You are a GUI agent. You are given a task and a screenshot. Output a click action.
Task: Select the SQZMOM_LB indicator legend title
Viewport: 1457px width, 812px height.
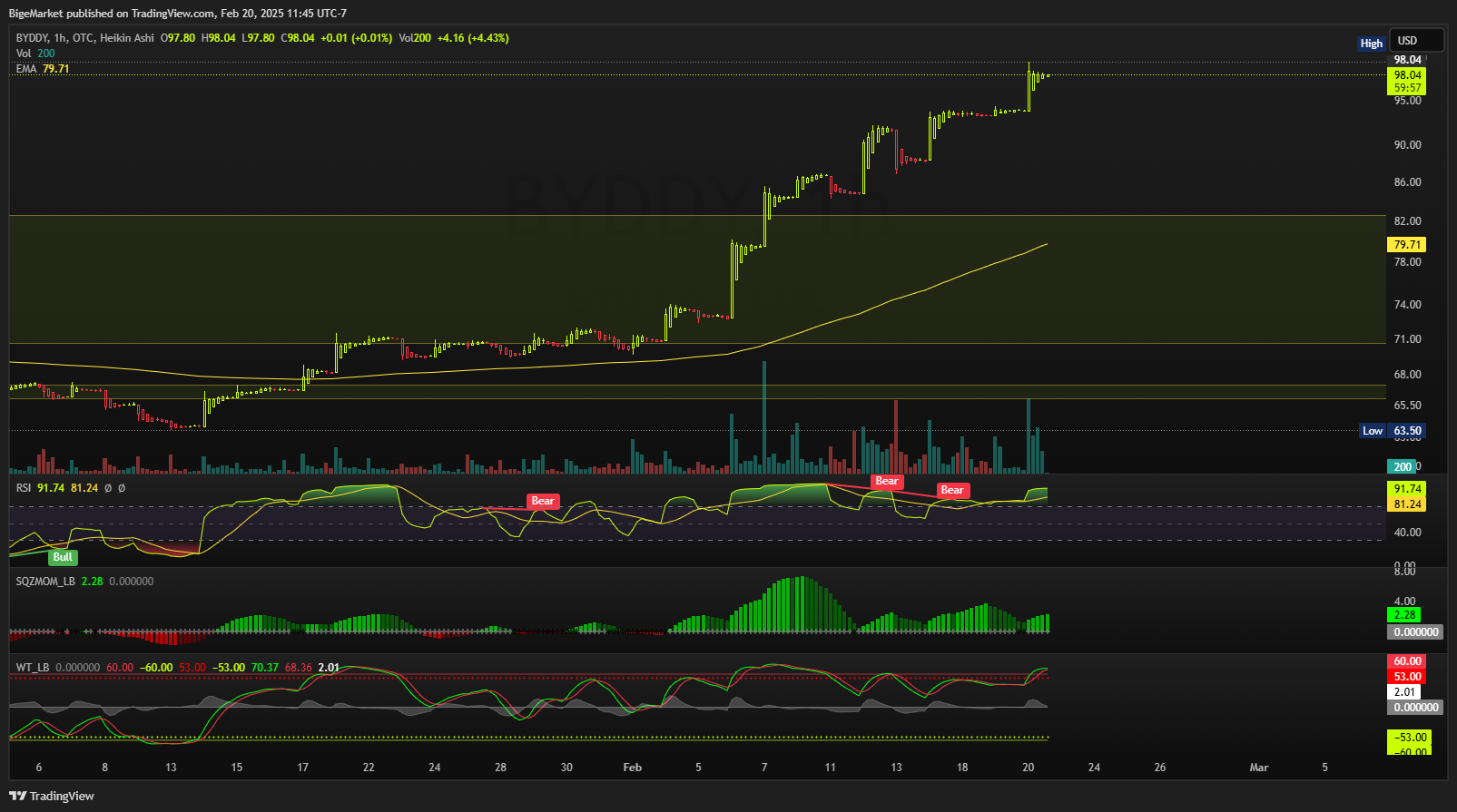(x=45, y=582)
